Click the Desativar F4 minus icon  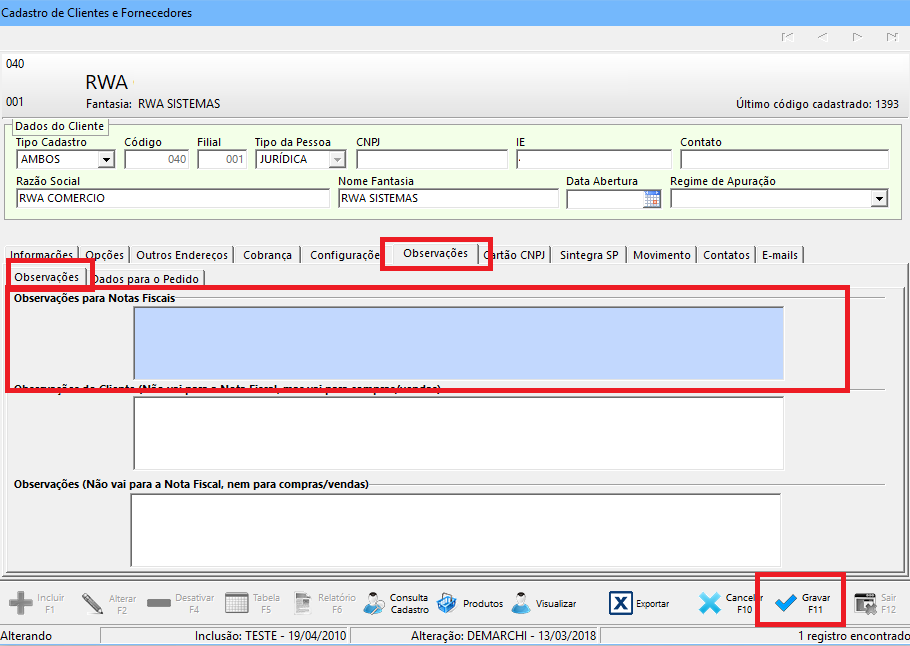(x=158, y=603)
